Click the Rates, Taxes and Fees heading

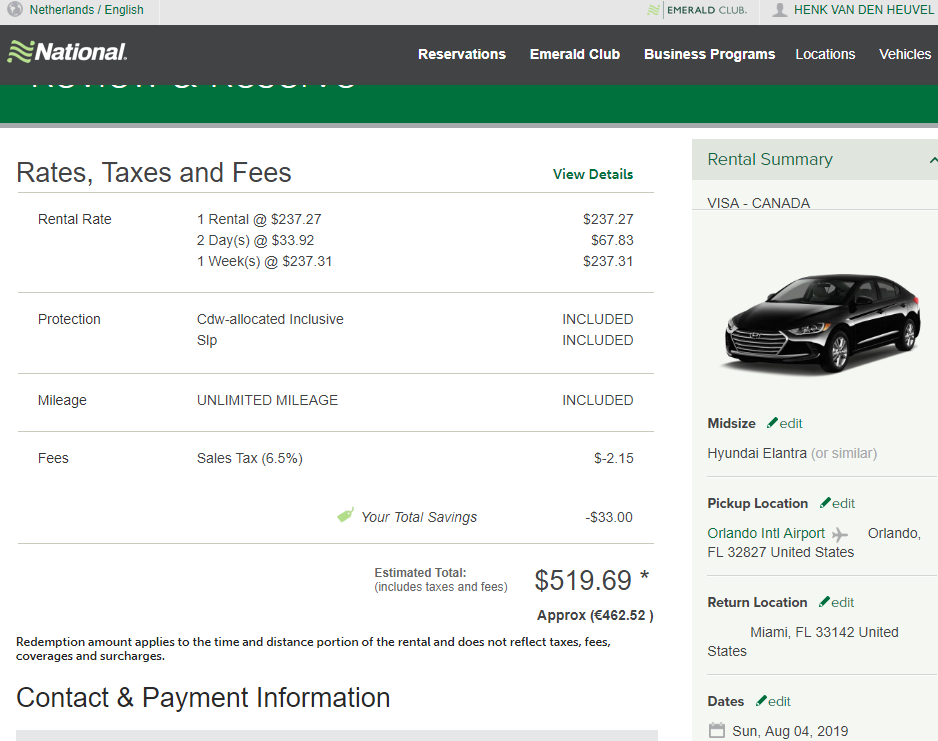pos(154,173)
